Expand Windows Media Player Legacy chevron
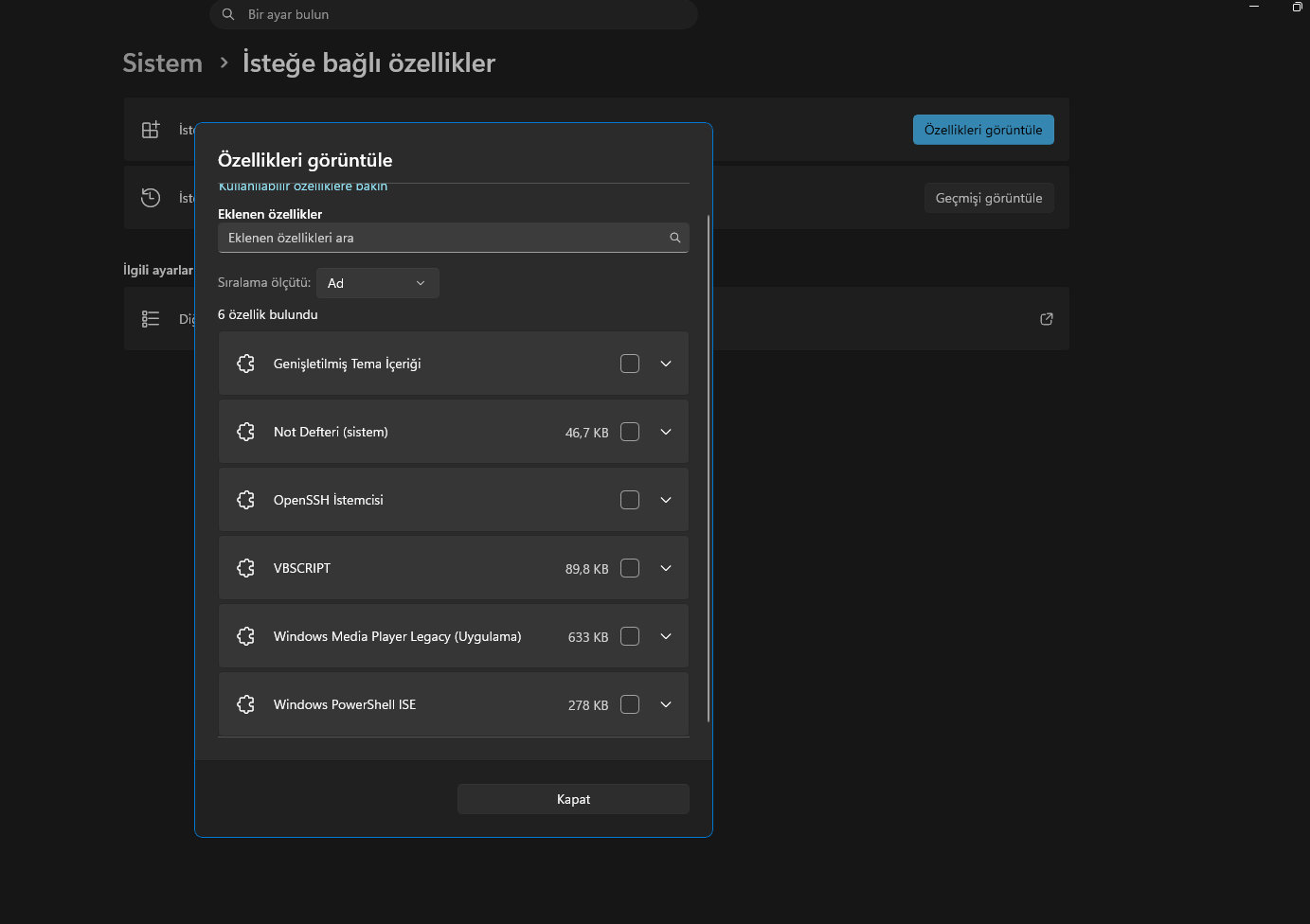1310x924 pixels. (x=666, y=636)
